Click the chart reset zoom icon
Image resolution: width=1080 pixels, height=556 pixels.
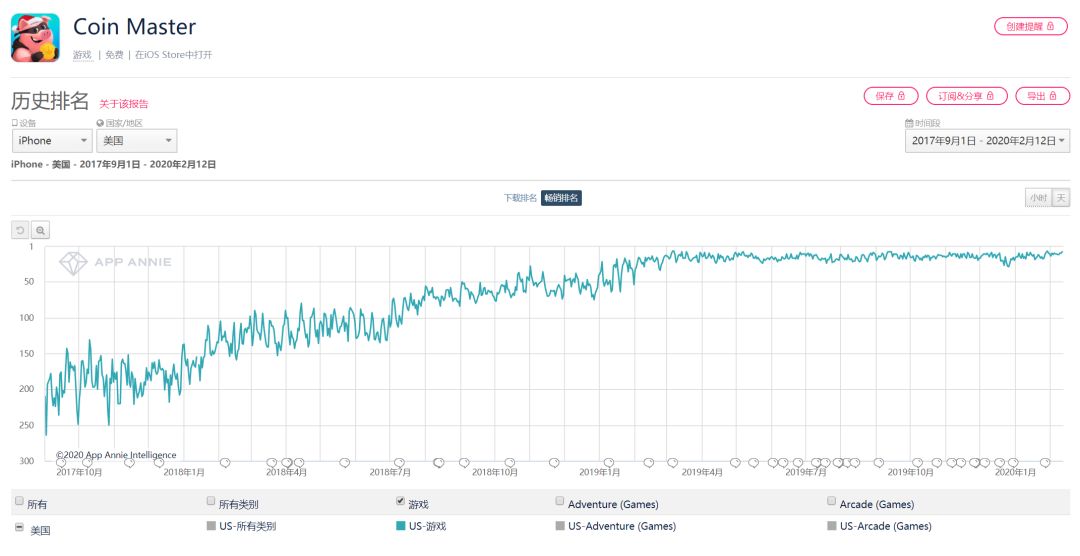[x=20, y=230]
